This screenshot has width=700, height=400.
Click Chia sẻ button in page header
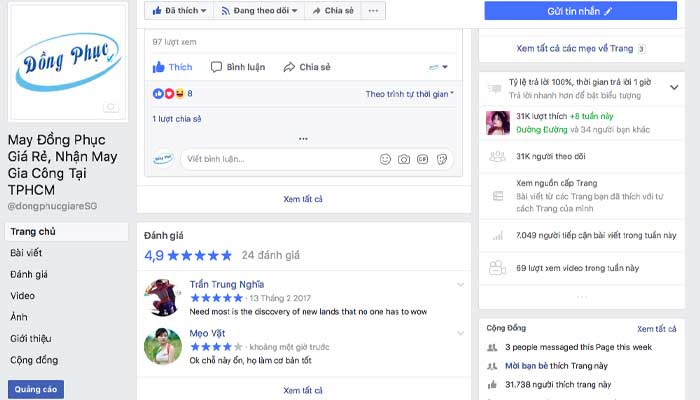[333, 10]
